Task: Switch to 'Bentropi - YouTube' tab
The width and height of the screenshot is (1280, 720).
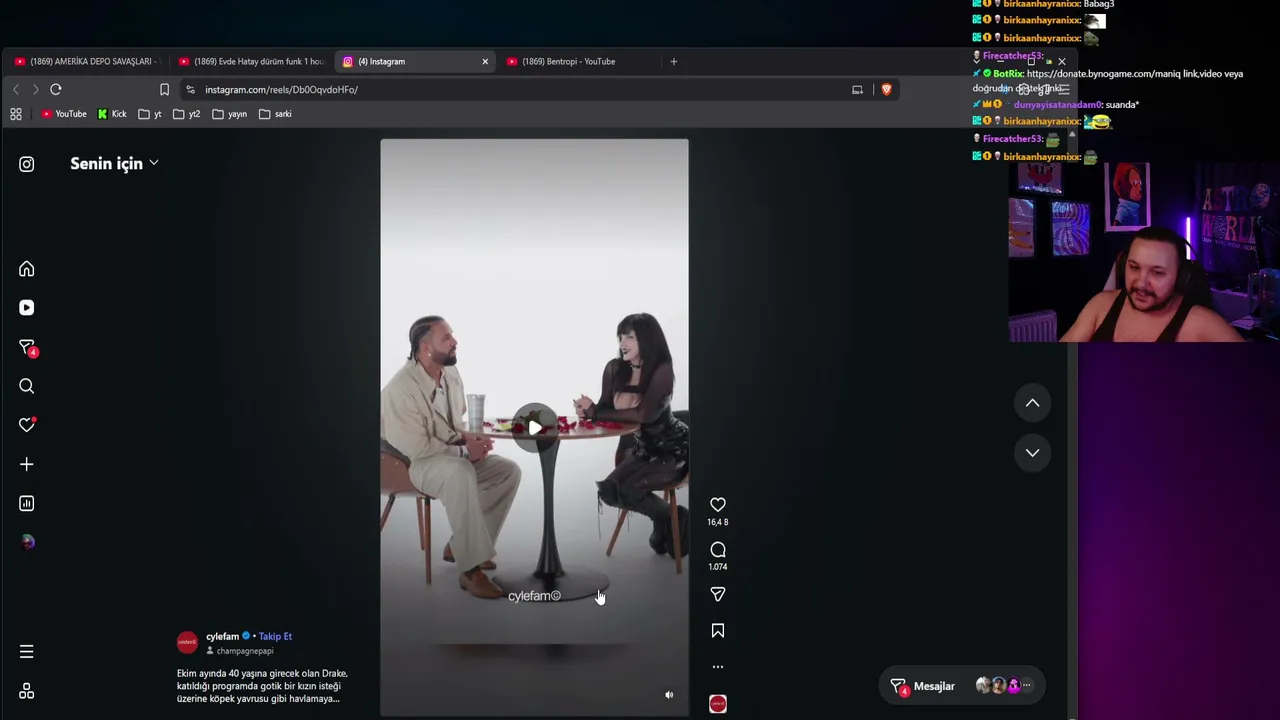Action: point(578,61)
